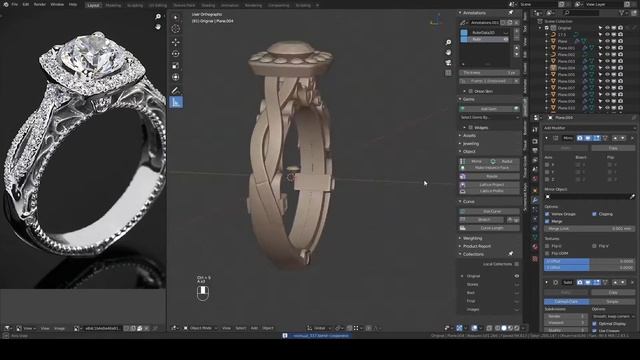Toggle the Optimal Display checkbox
This screenshot has width=640, height=360.
594,324
